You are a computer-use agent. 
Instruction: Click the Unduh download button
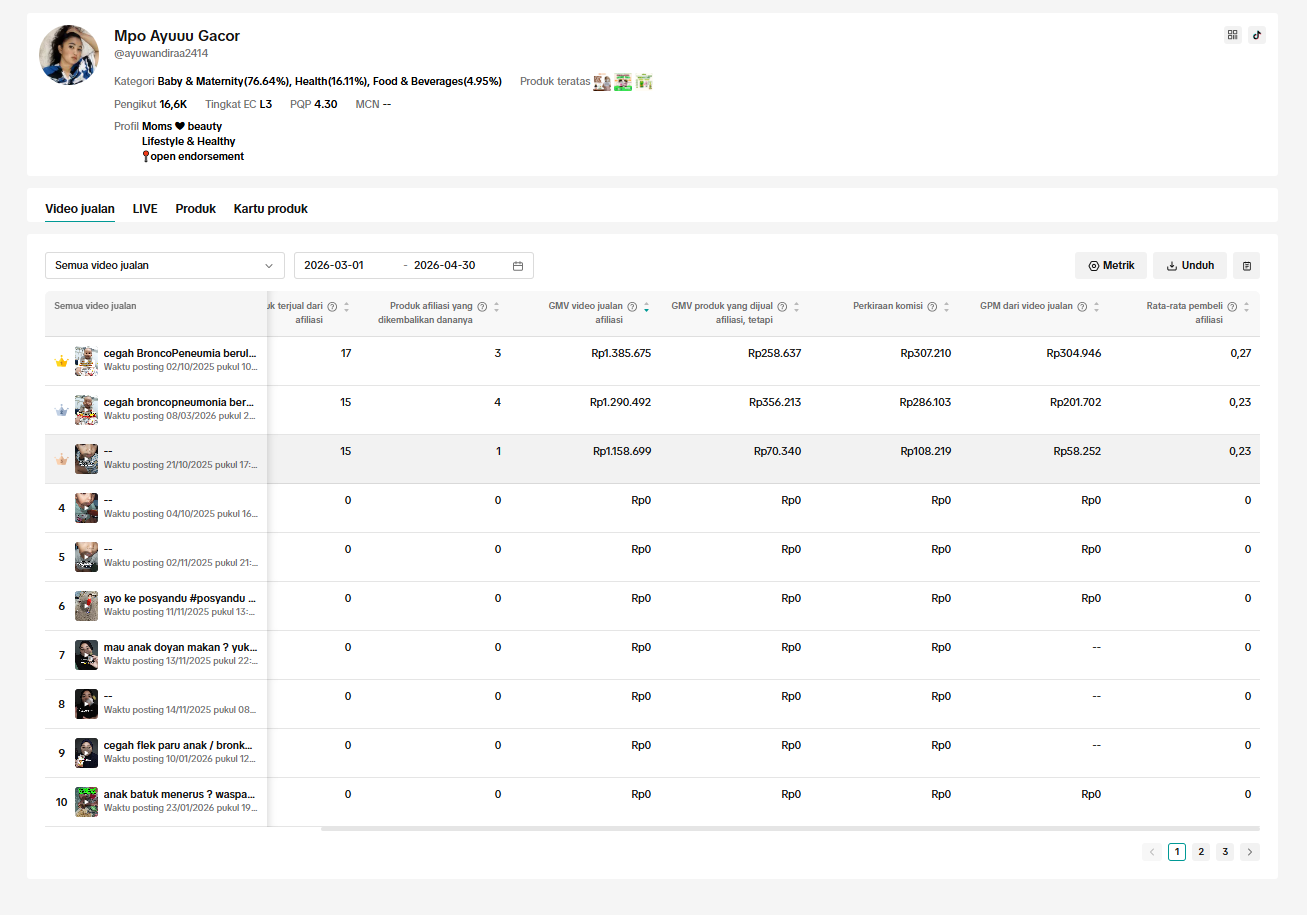pos(1190,266)
